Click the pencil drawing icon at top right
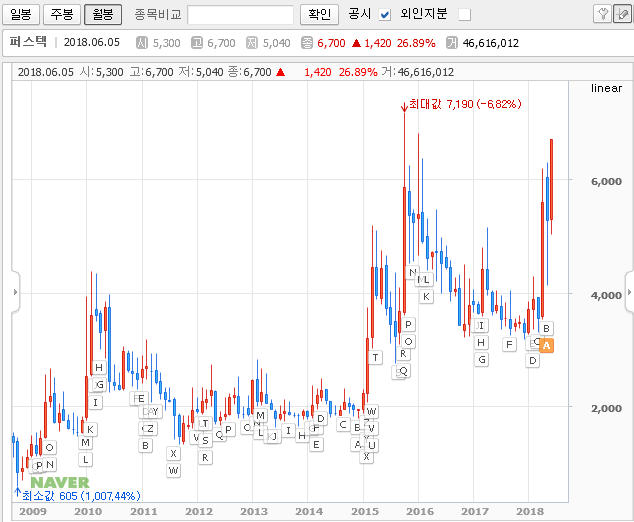The height and width of the screenshot is (522, 634). click(x=620, y=14)
